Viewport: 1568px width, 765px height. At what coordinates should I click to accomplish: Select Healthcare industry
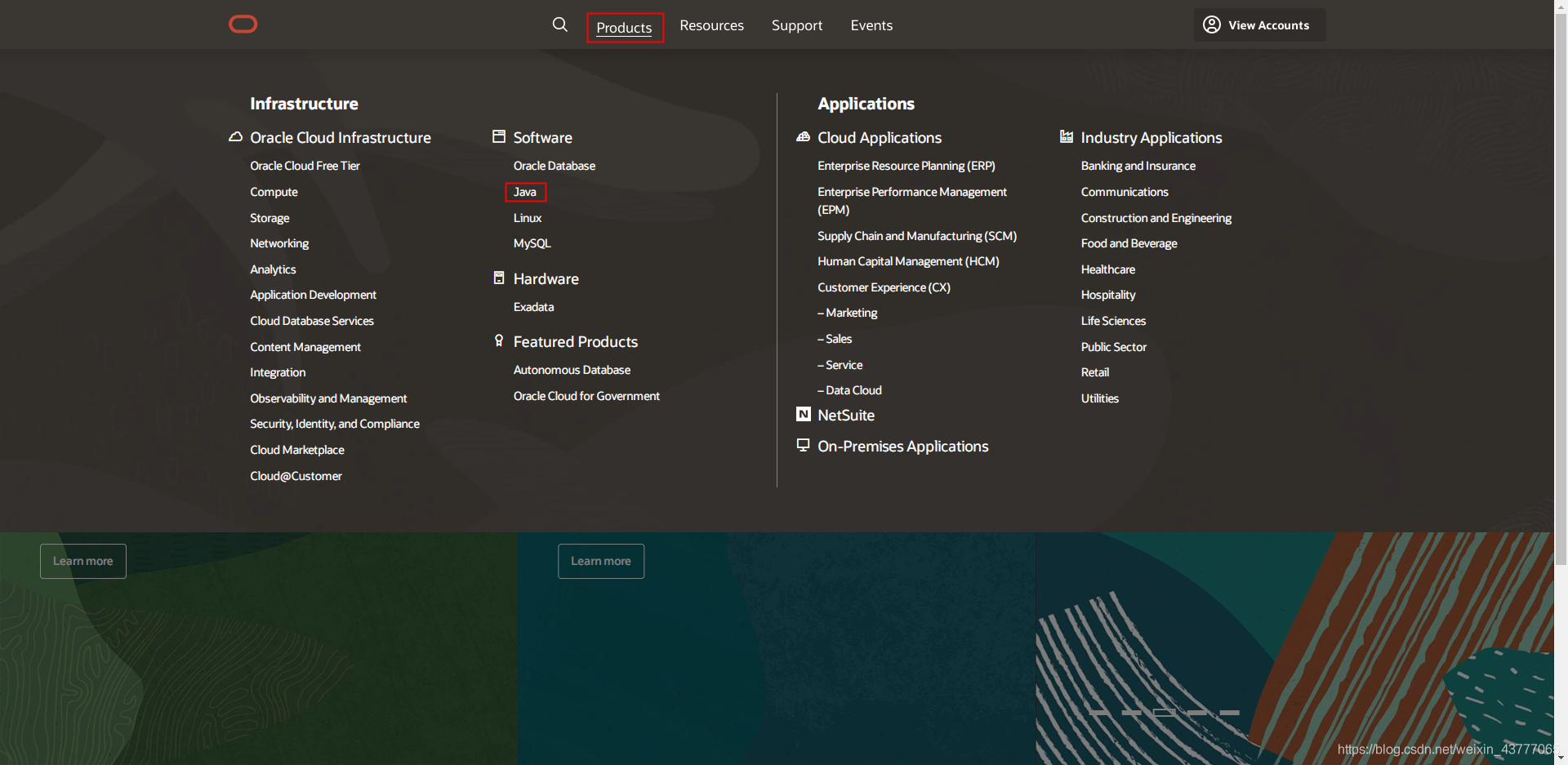(1108, 269)
